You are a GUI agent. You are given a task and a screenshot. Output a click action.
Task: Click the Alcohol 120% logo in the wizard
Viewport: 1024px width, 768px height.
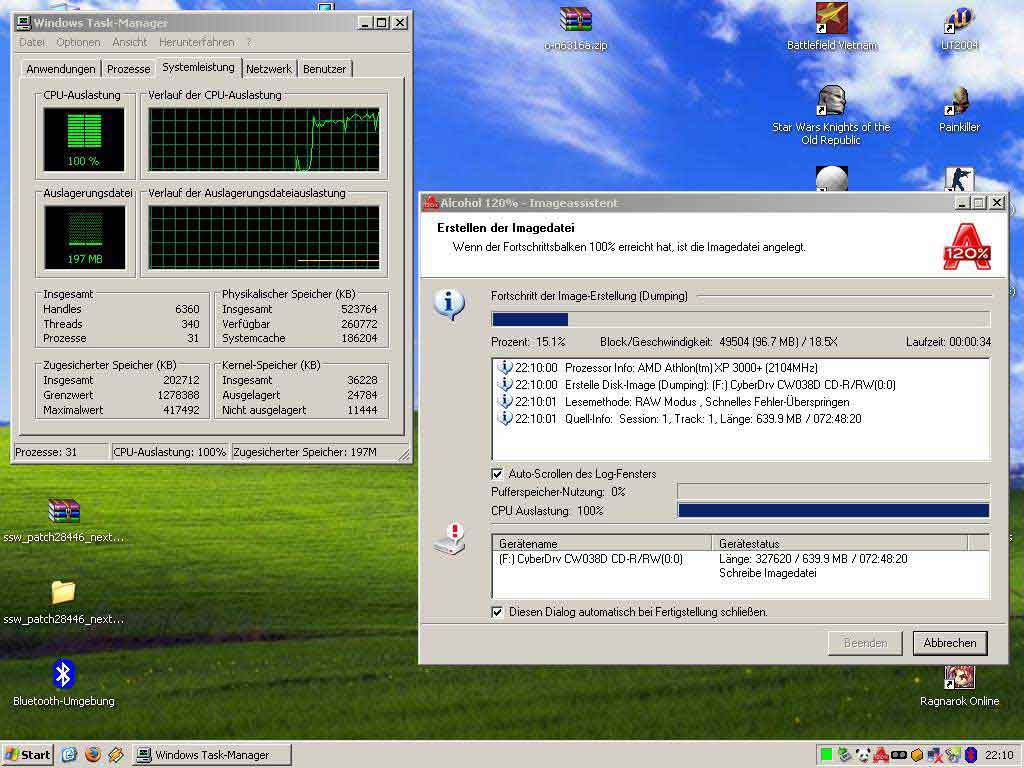[x=967, y=247]
